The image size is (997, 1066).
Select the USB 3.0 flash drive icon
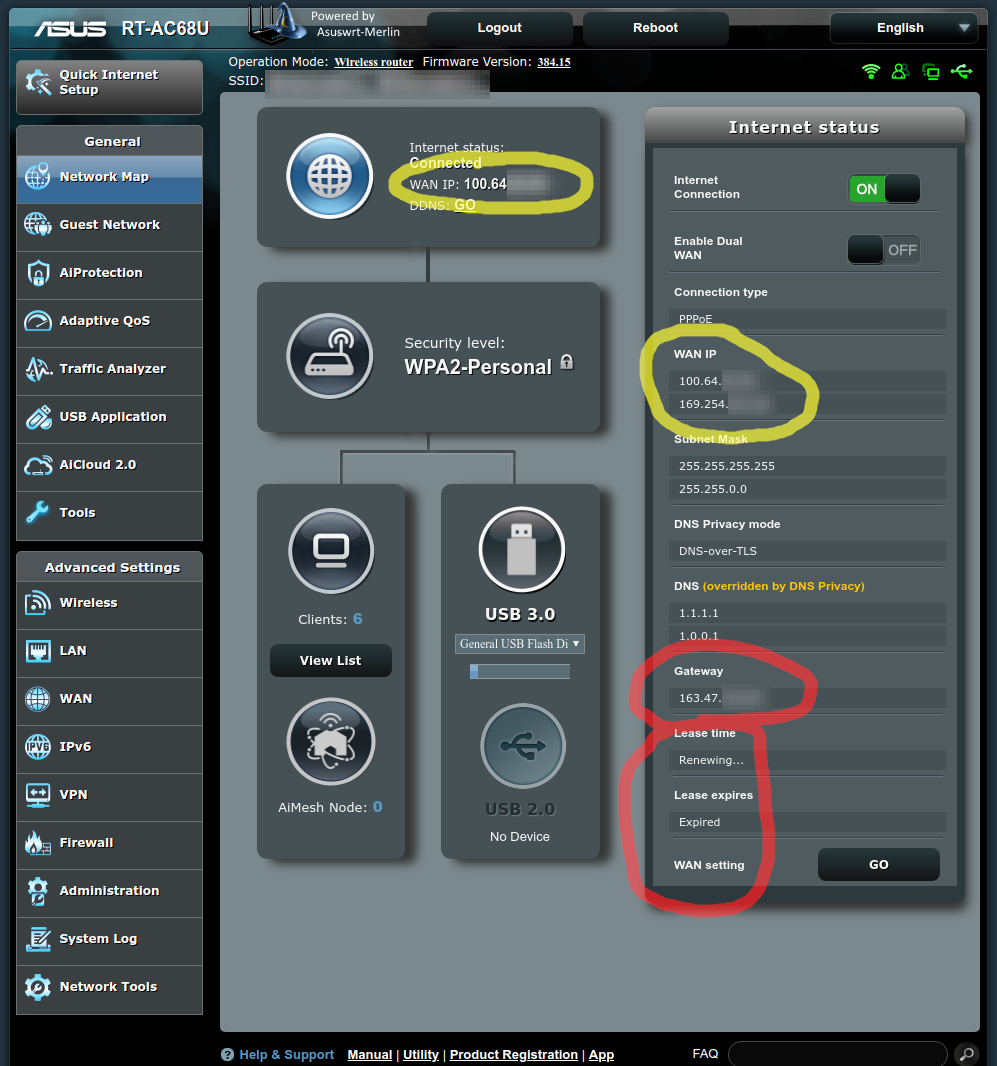[x=521, y=549]
